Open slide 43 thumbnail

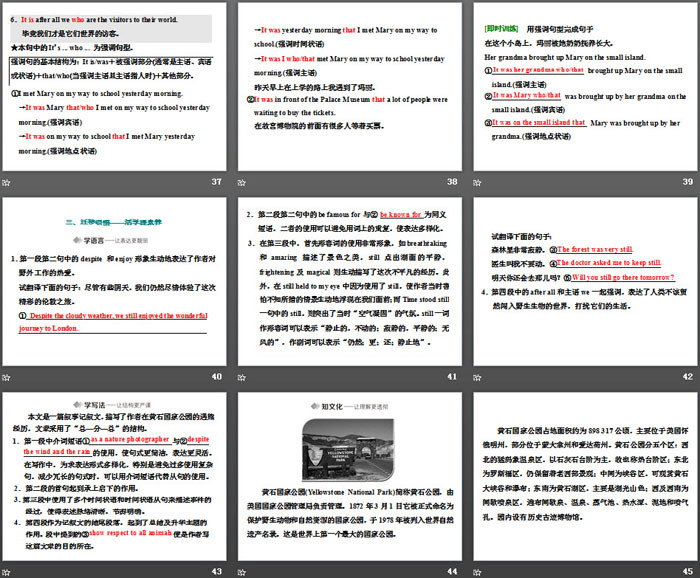tap(114, 476)
